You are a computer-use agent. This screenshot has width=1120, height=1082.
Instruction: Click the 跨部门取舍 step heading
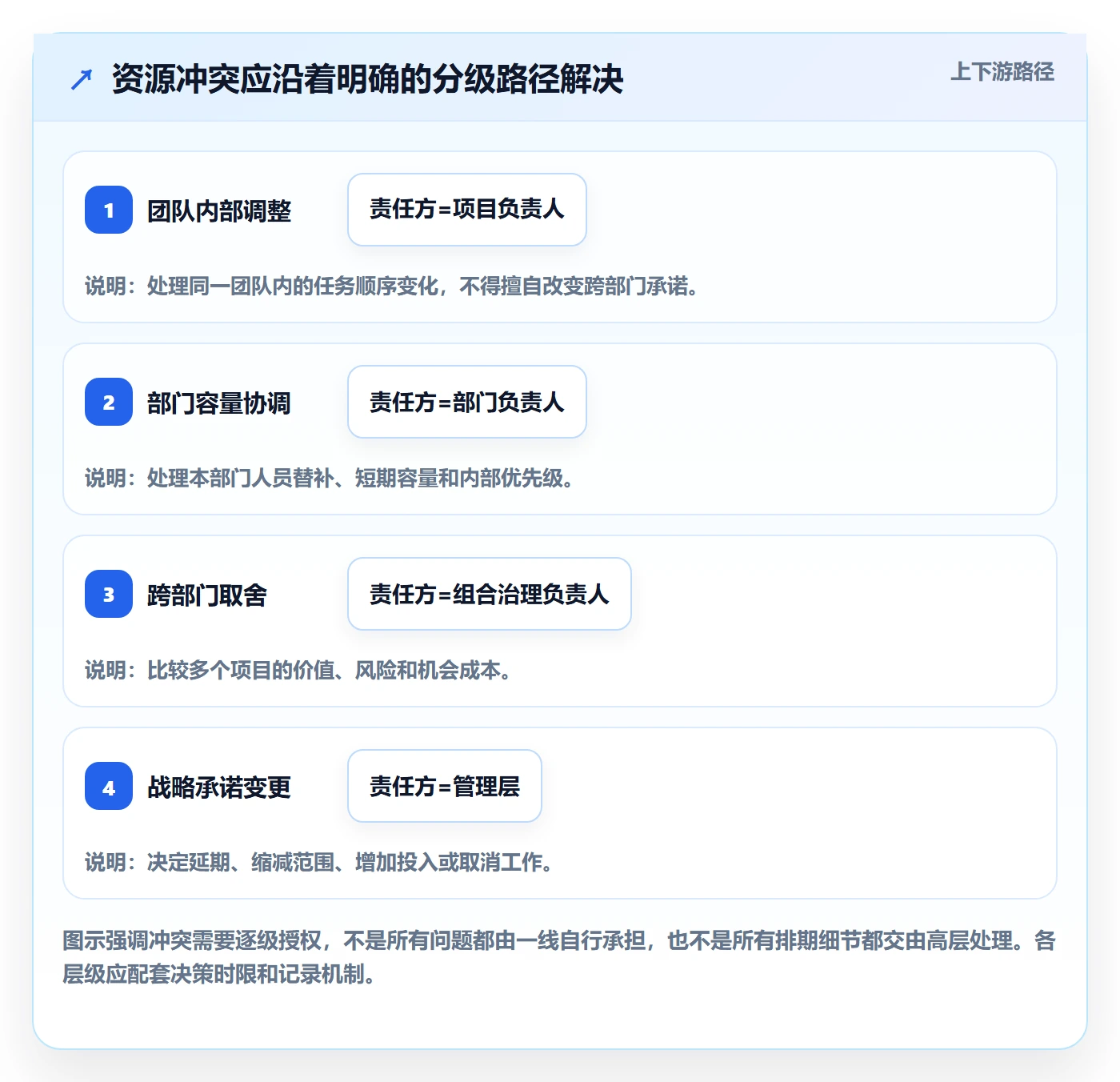point(207,595)
